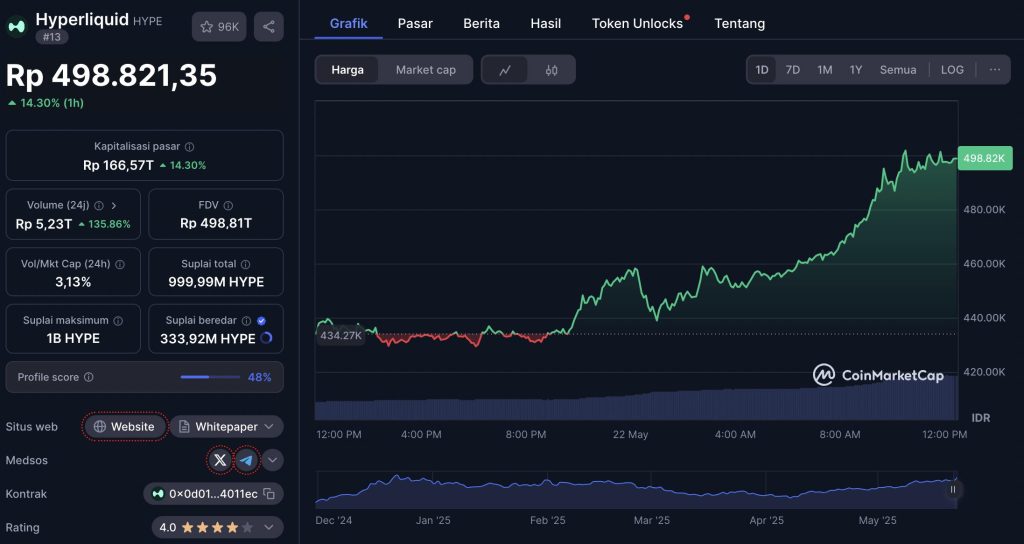Viewport: 1024px width, 544px height.
Task: Click the historical range navigator chart
Action: coord(637,490)
